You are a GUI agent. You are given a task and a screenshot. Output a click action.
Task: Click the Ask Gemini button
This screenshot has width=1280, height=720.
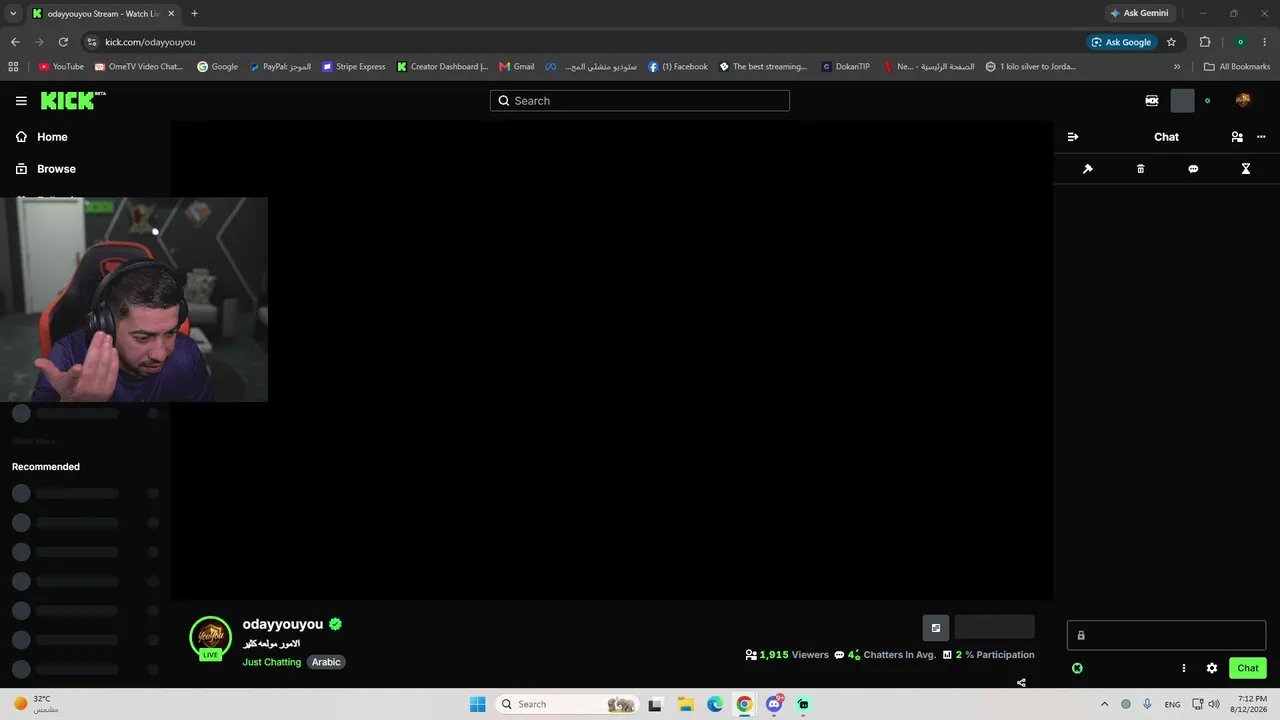[1139, 13]
